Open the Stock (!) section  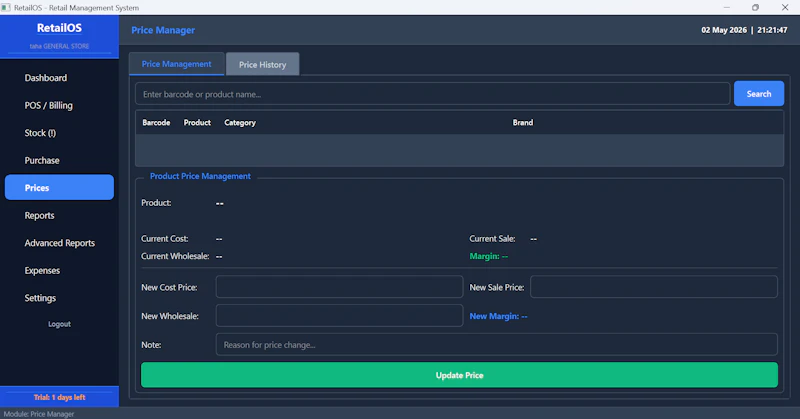[40, 133]
